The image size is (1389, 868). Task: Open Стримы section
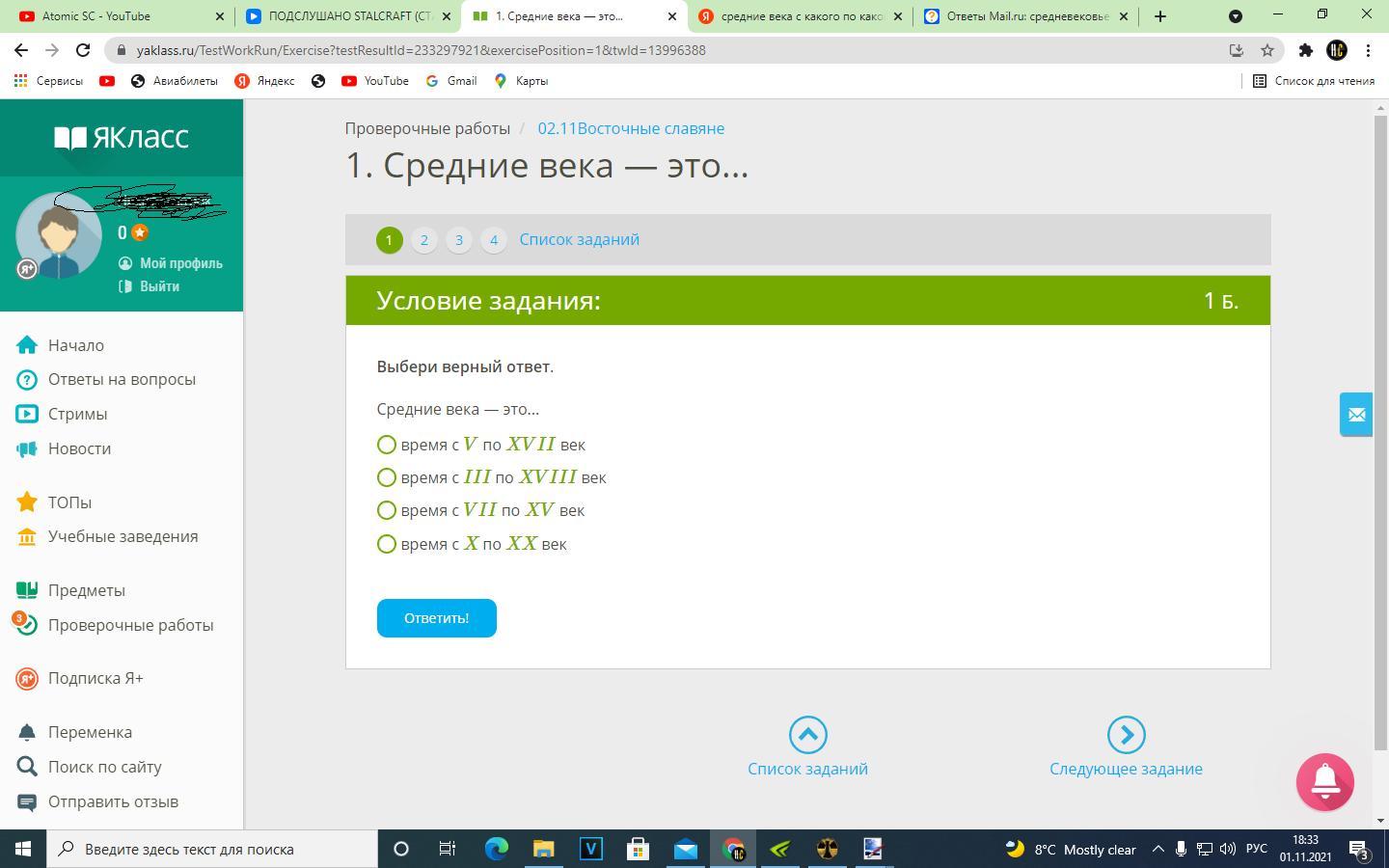tap(77, 414)
